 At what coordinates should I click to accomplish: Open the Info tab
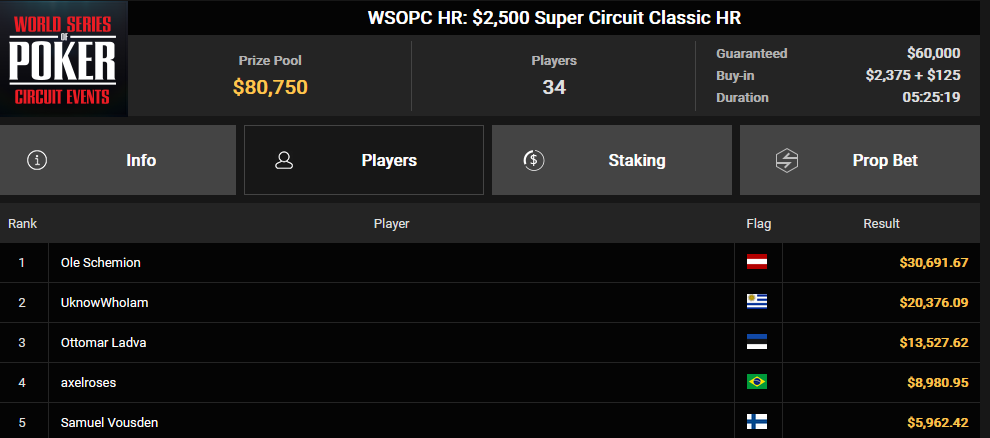[118, 160]
